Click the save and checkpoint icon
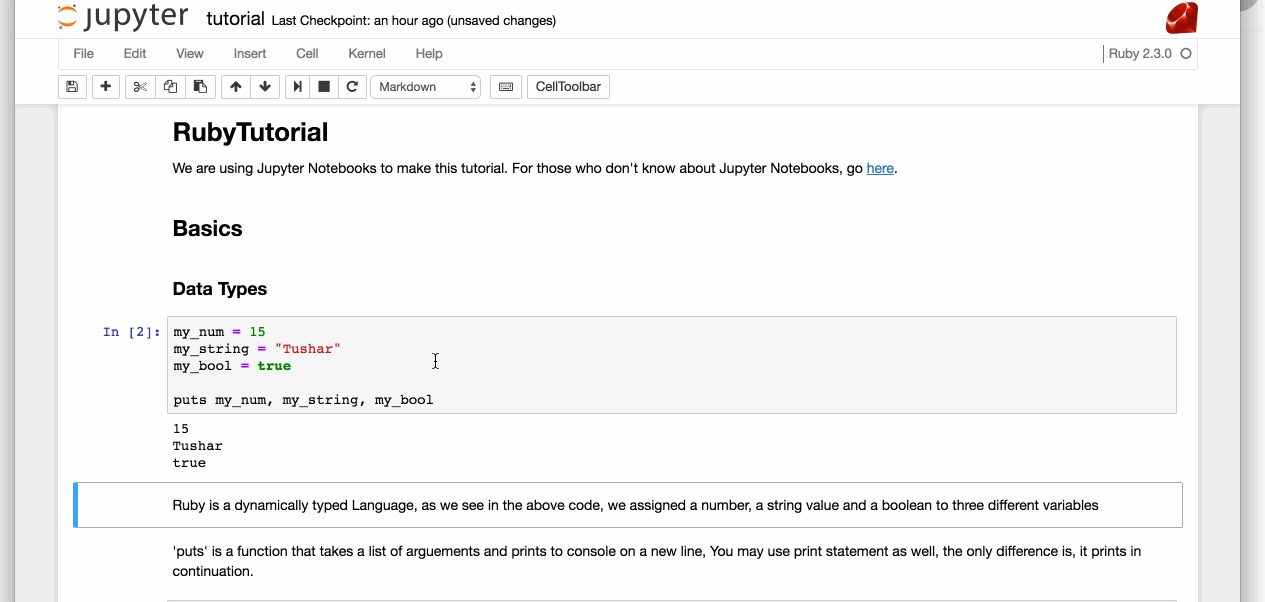This screenshot has height=602, width=1265. (72, 87)
